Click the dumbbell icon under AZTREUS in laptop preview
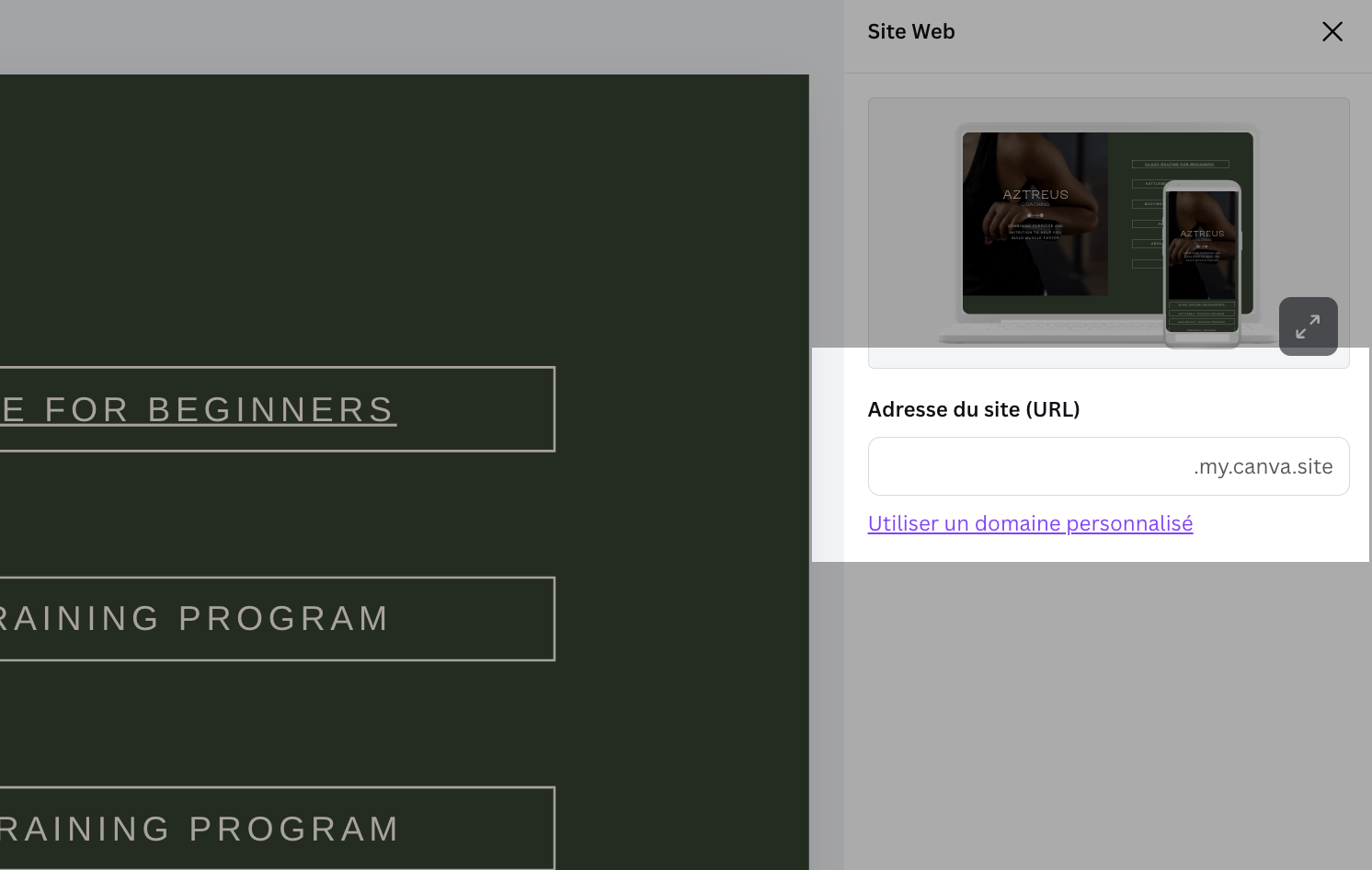 [1035, 215]
